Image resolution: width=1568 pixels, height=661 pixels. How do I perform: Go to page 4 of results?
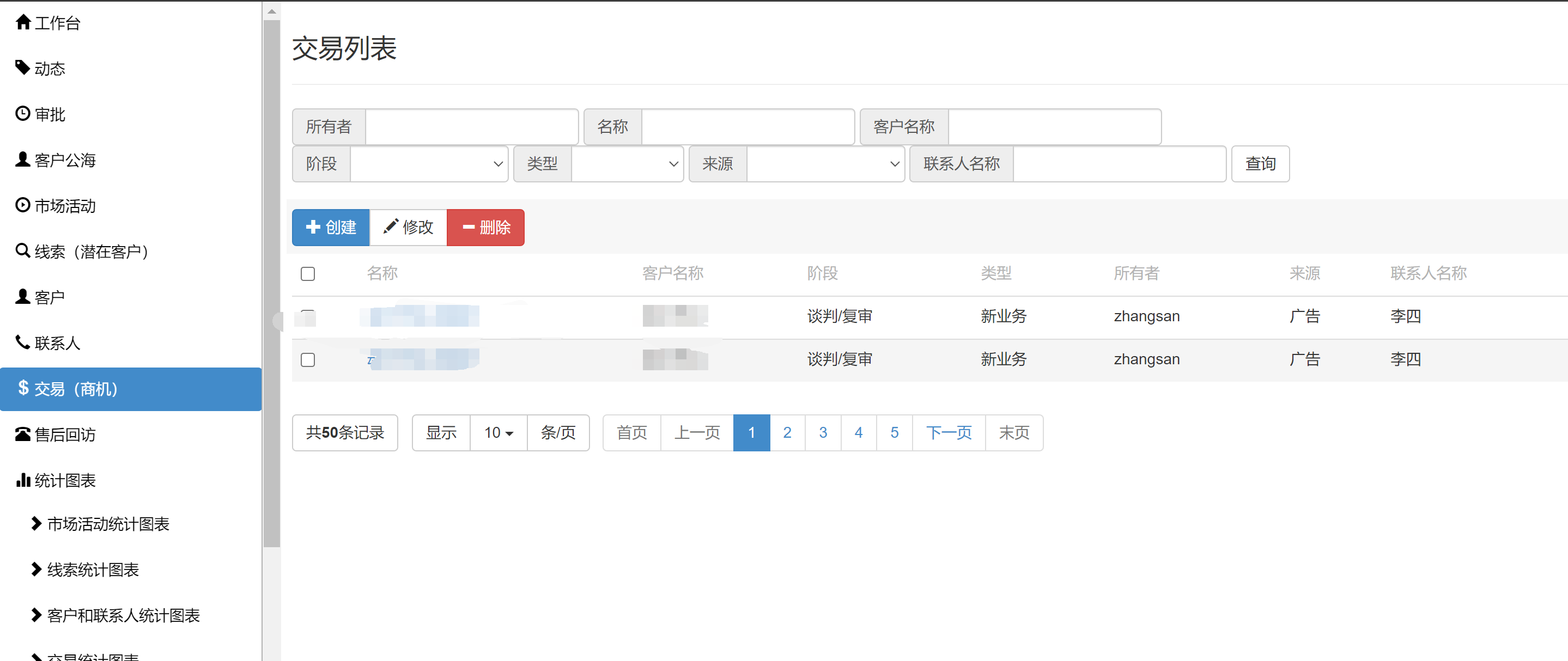858,432
